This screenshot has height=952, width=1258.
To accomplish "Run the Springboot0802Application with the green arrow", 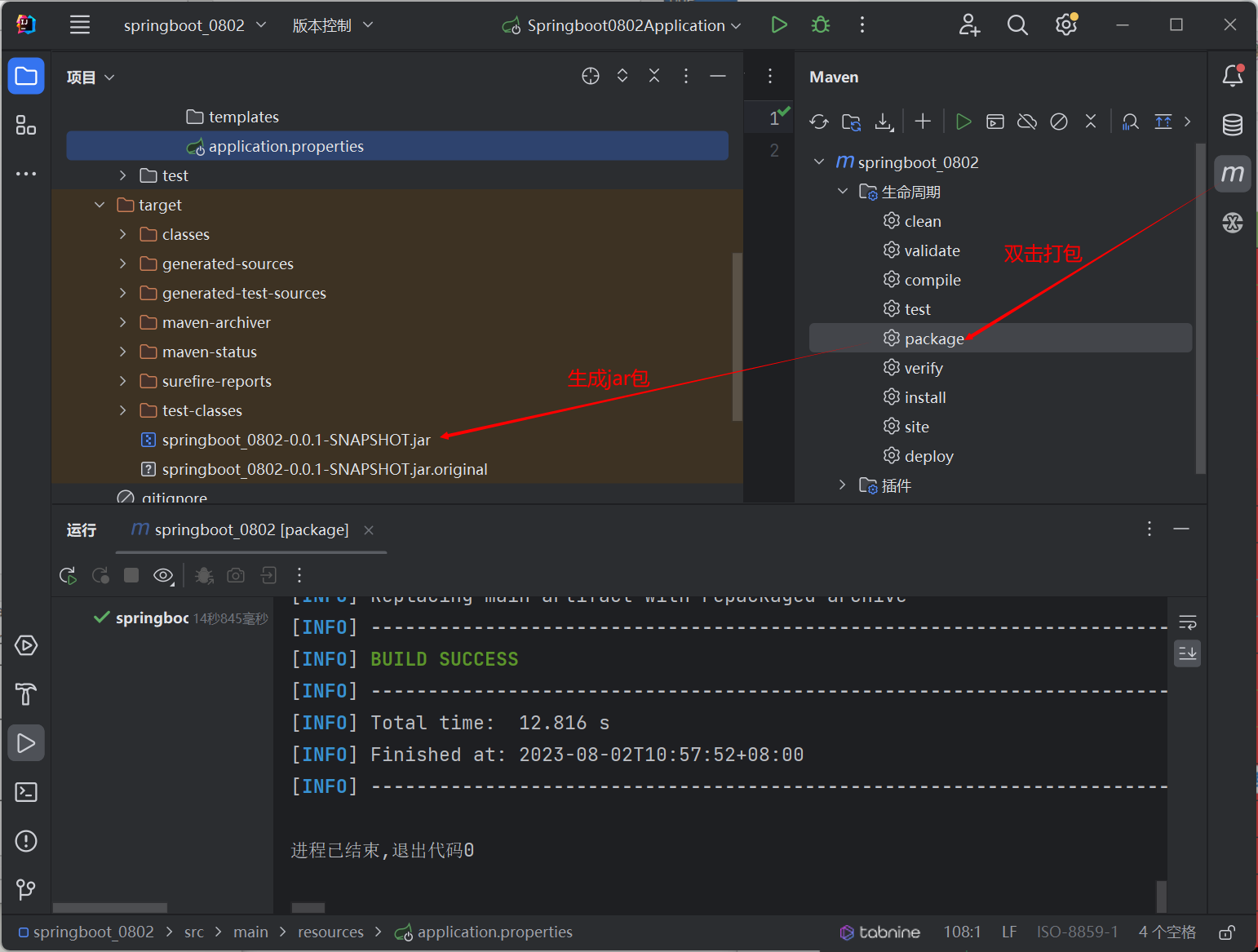I will click(778, 24).
